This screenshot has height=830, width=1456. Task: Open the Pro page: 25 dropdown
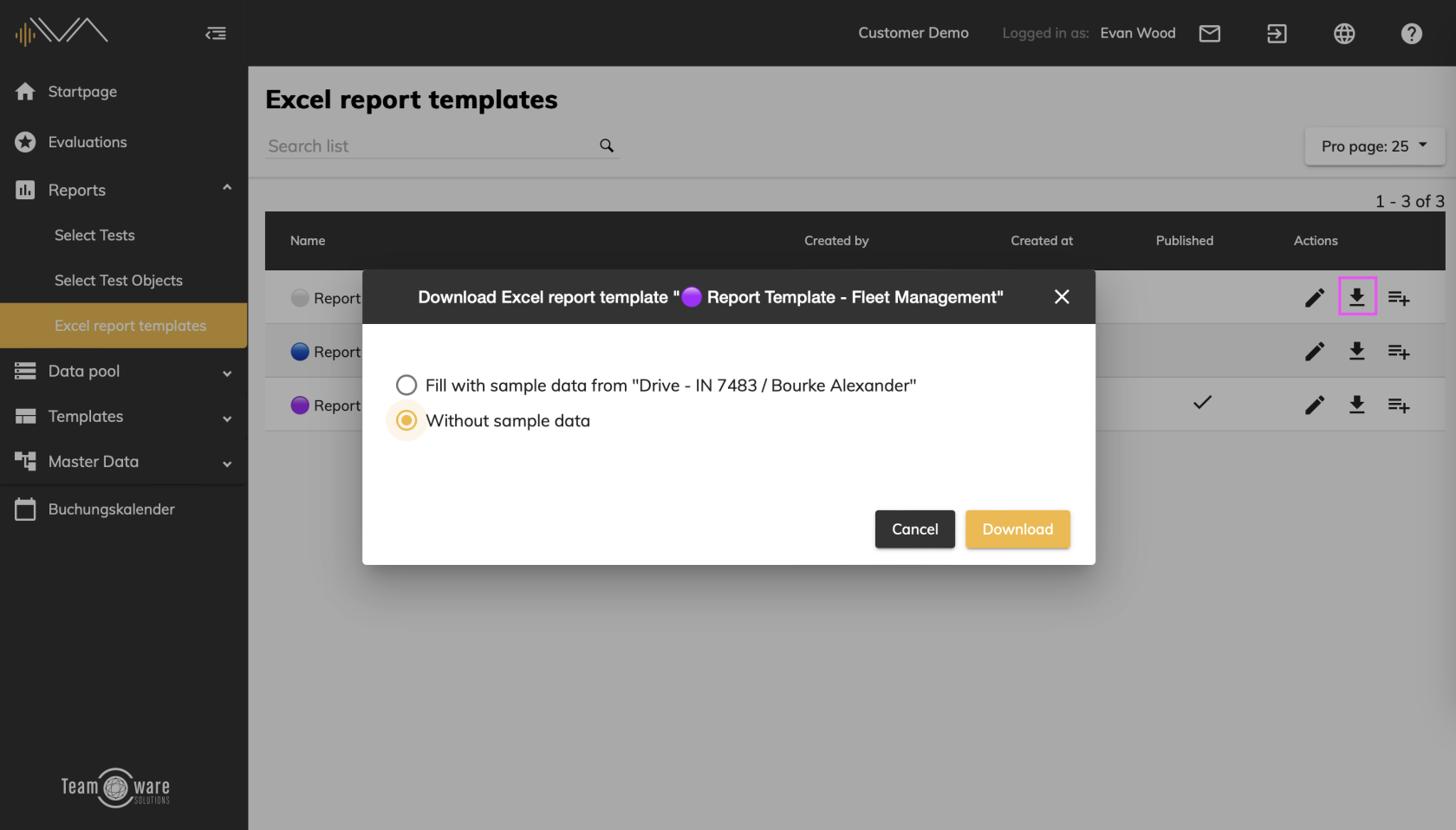coord(1375,146)
